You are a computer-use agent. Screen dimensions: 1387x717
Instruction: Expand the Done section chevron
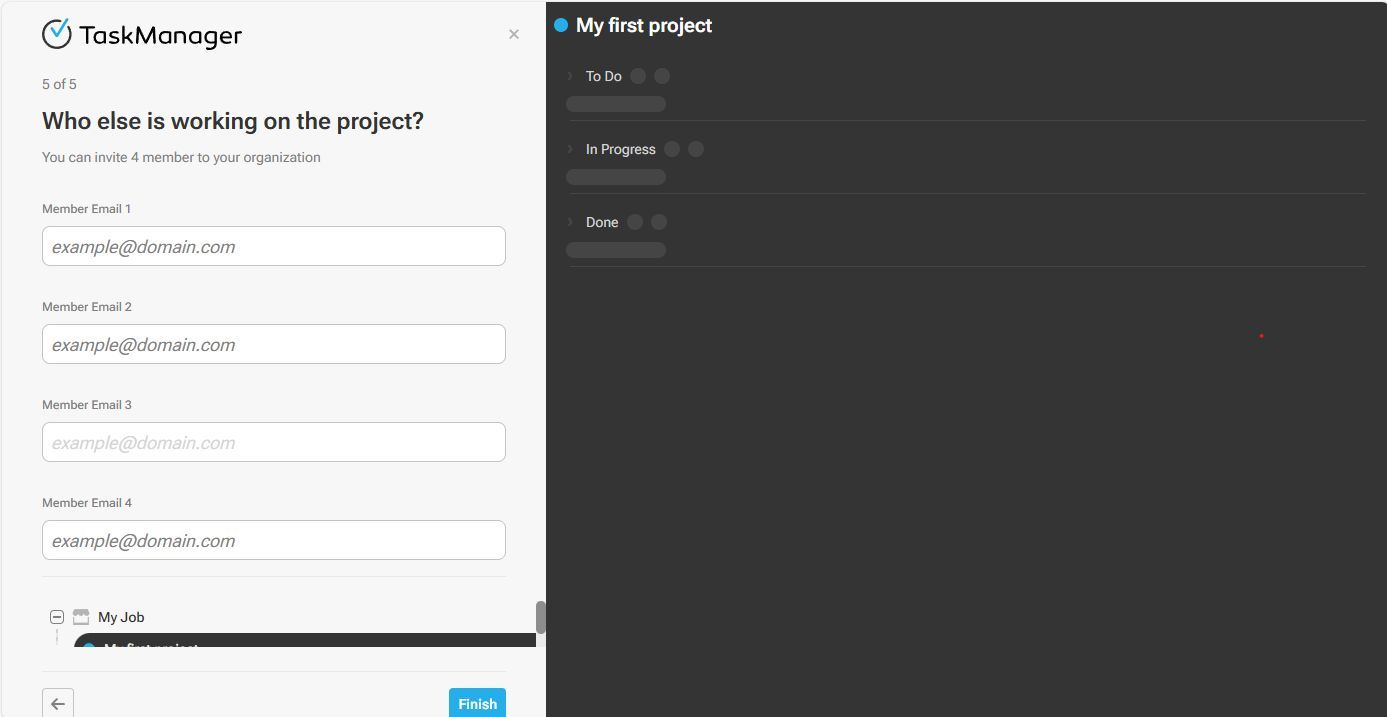click(x=570, y=222)
